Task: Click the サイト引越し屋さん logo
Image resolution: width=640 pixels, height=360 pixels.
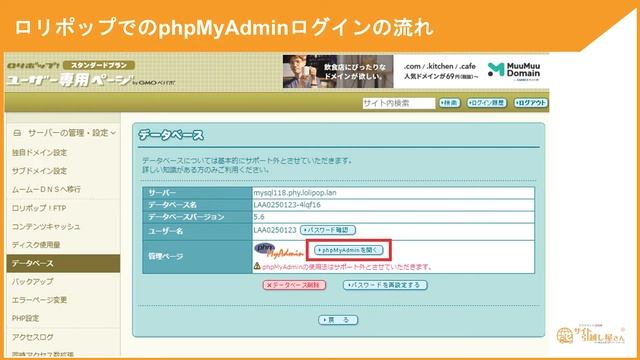Action: pos(590,335)
